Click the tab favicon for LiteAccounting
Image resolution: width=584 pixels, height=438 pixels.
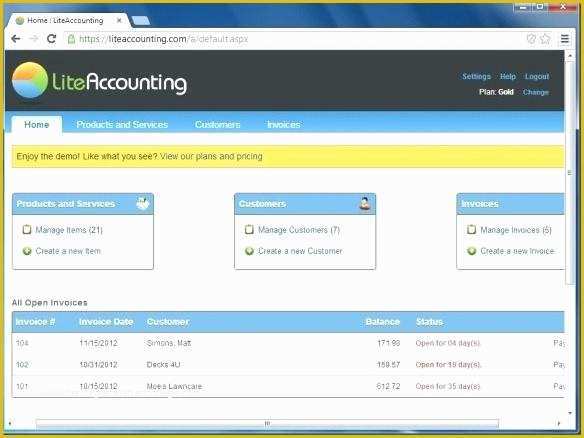point(20,20)
